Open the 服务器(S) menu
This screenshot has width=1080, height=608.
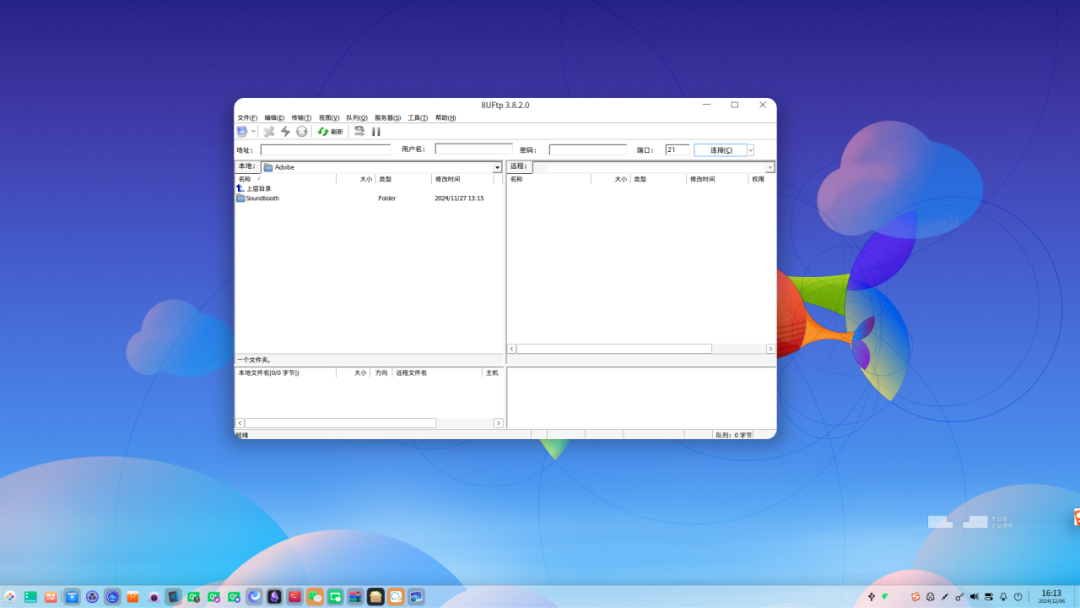pos(387,118)
